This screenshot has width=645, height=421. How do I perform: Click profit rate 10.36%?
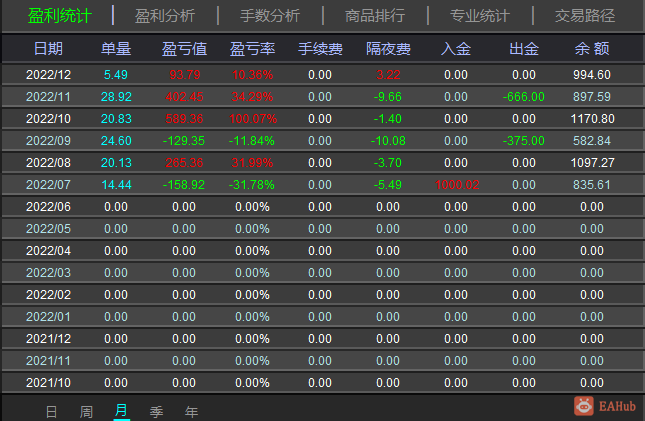point(252,75)
